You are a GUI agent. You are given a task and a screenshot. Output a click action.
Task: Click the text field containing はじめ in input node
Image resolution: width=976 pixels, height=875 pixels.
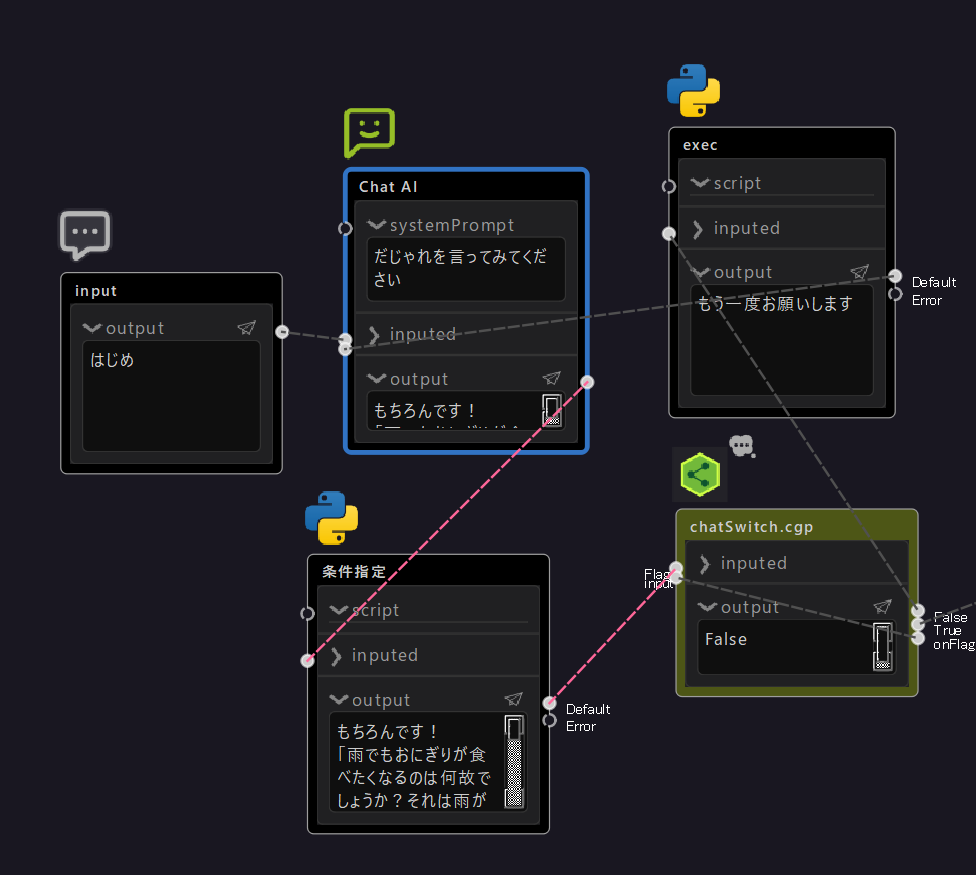click(170, 395)
